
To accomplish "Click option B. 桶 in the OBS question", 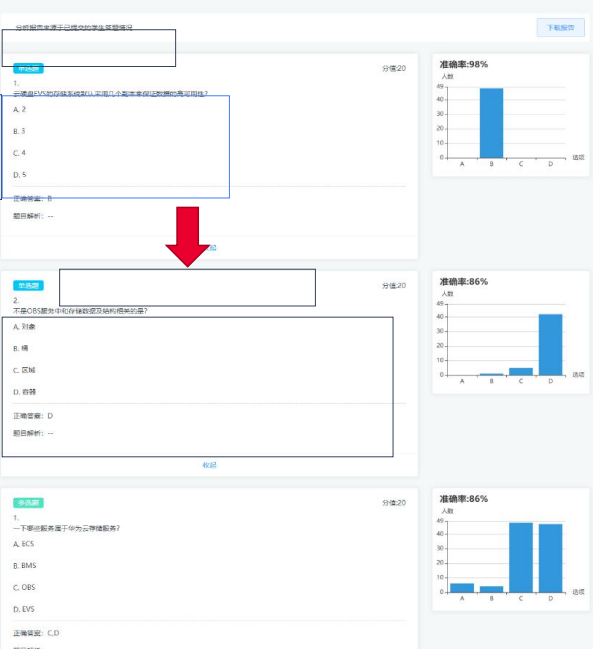I will (21, 349).
